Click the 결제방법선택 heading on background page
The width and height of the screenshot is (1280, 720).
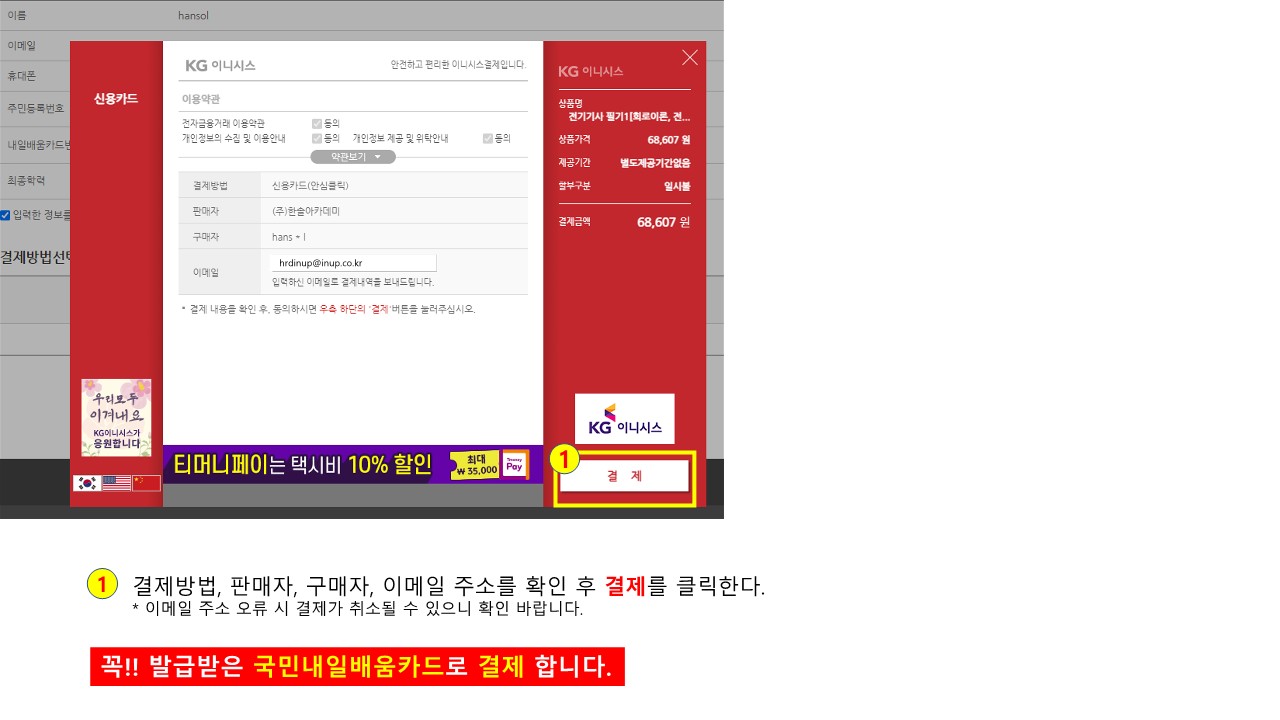(x=35, y=257)
